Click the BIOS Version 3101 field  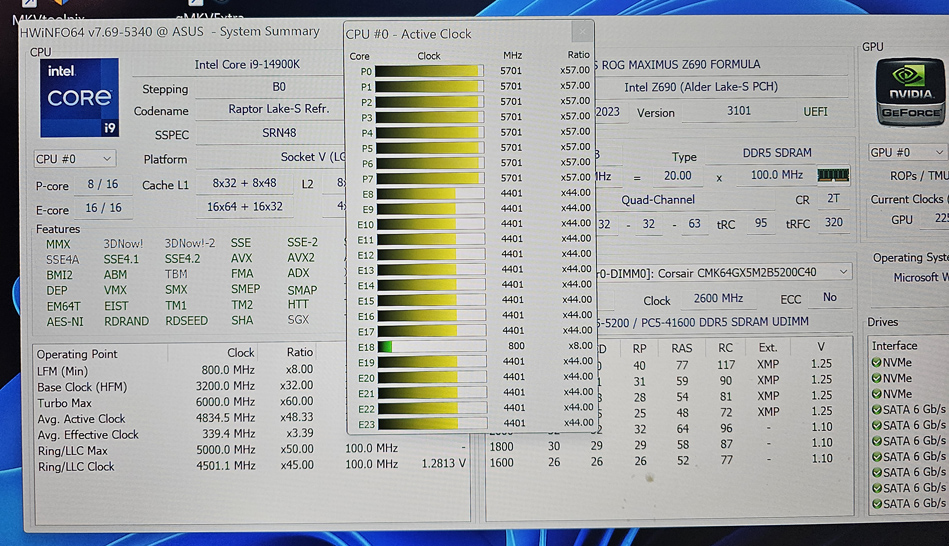738,111
